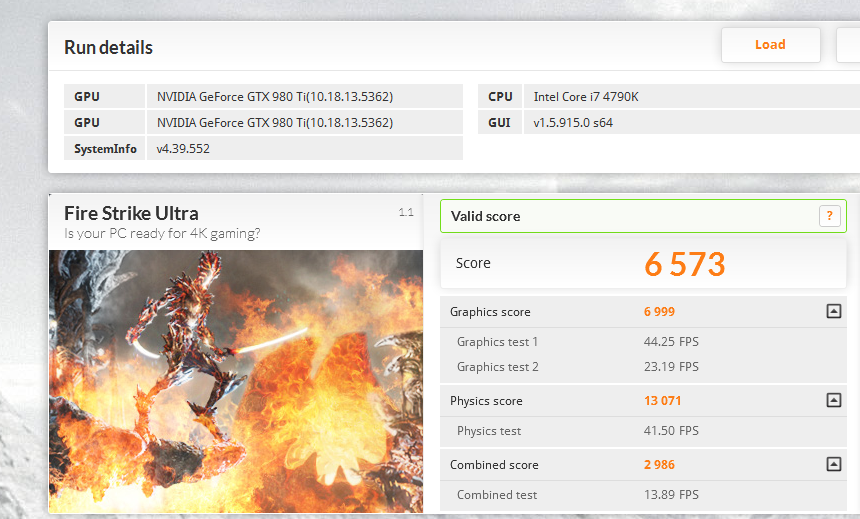860x519 pixels.
Task: Select the overall score value 6 573
Action: tap(684, 264)
